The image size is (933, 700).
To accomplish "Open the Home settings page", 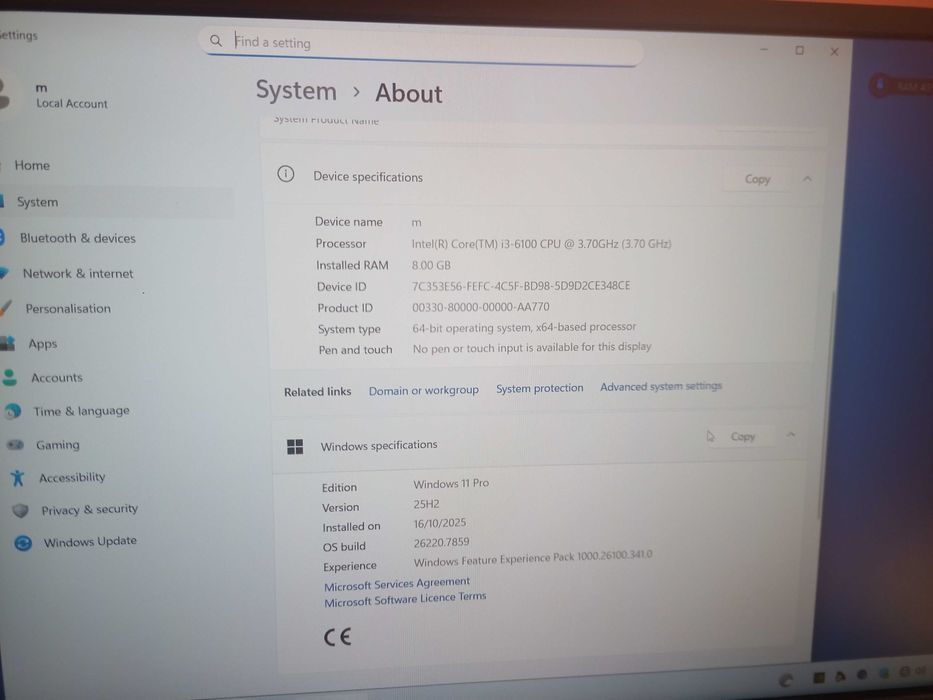I will (32, 165).
